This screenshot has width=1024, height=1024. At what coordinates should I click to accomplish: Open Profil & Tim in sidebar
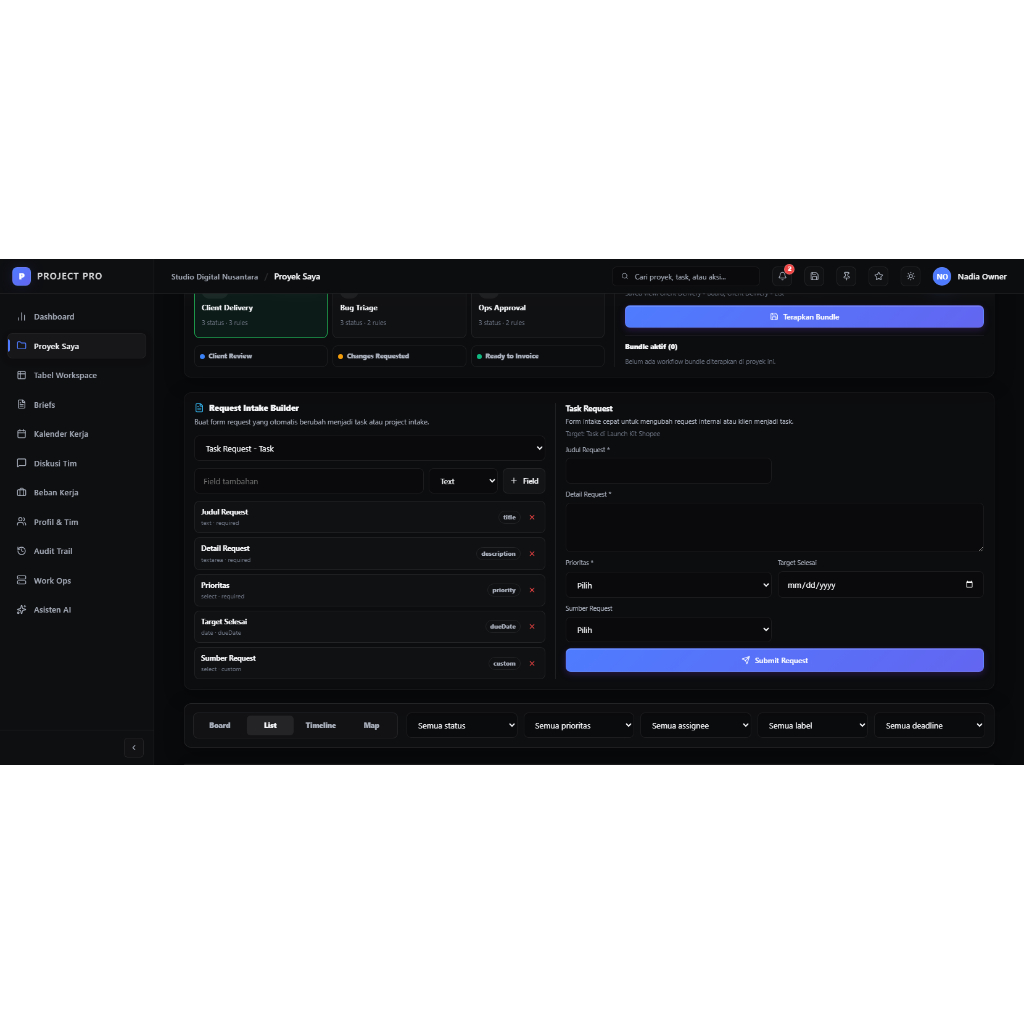click(76, 522)
